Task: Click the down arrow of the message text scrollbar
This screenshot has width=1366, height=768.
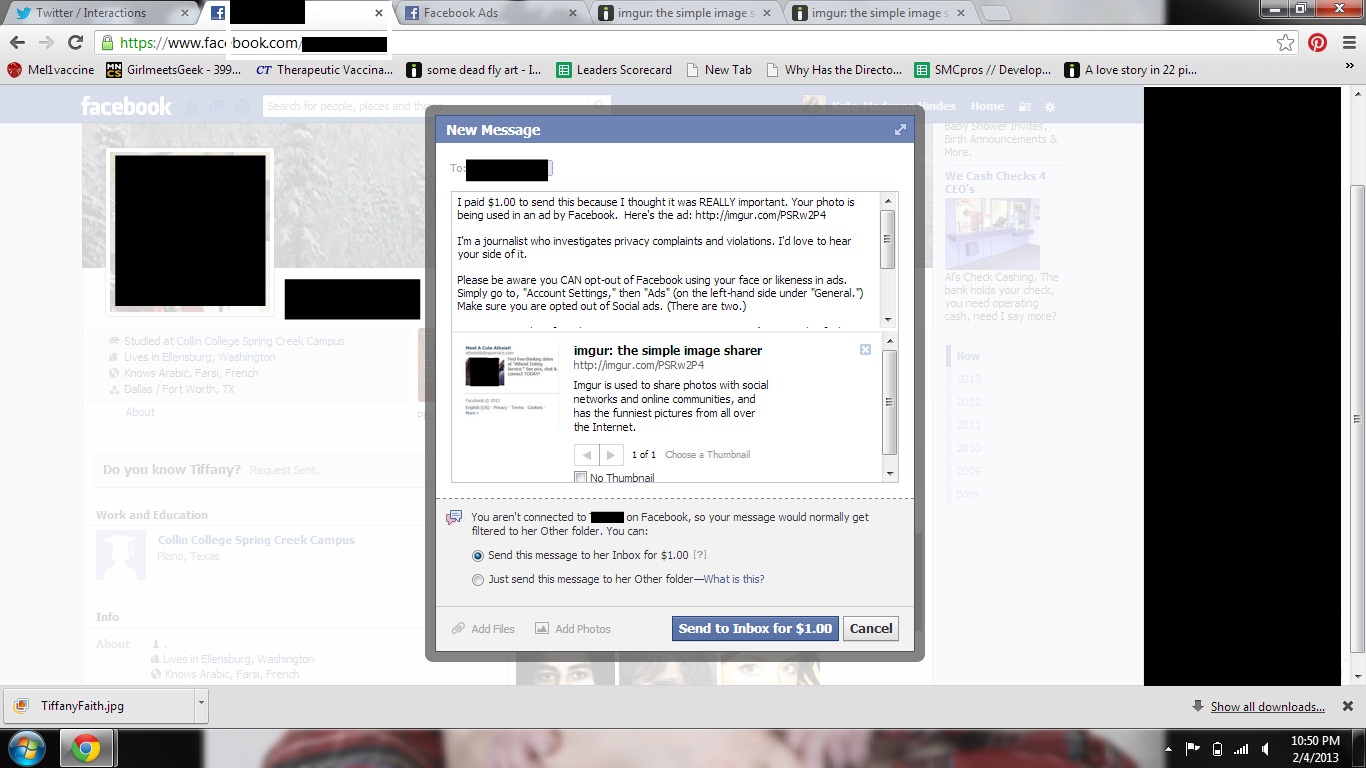Action: pos(888,320)
